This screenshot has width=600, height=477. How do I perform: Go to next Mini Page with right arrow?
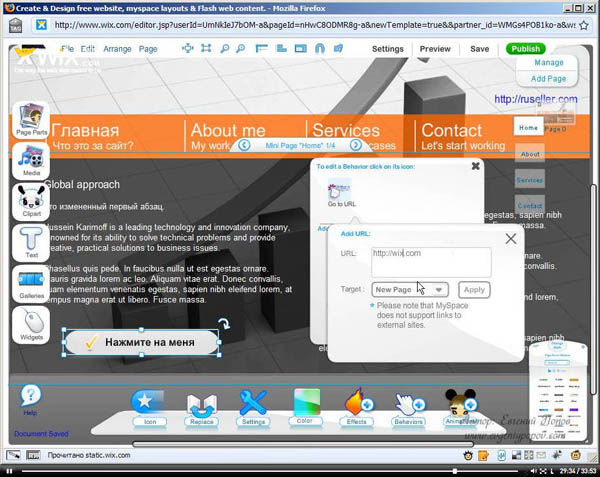tap(355, 146)
